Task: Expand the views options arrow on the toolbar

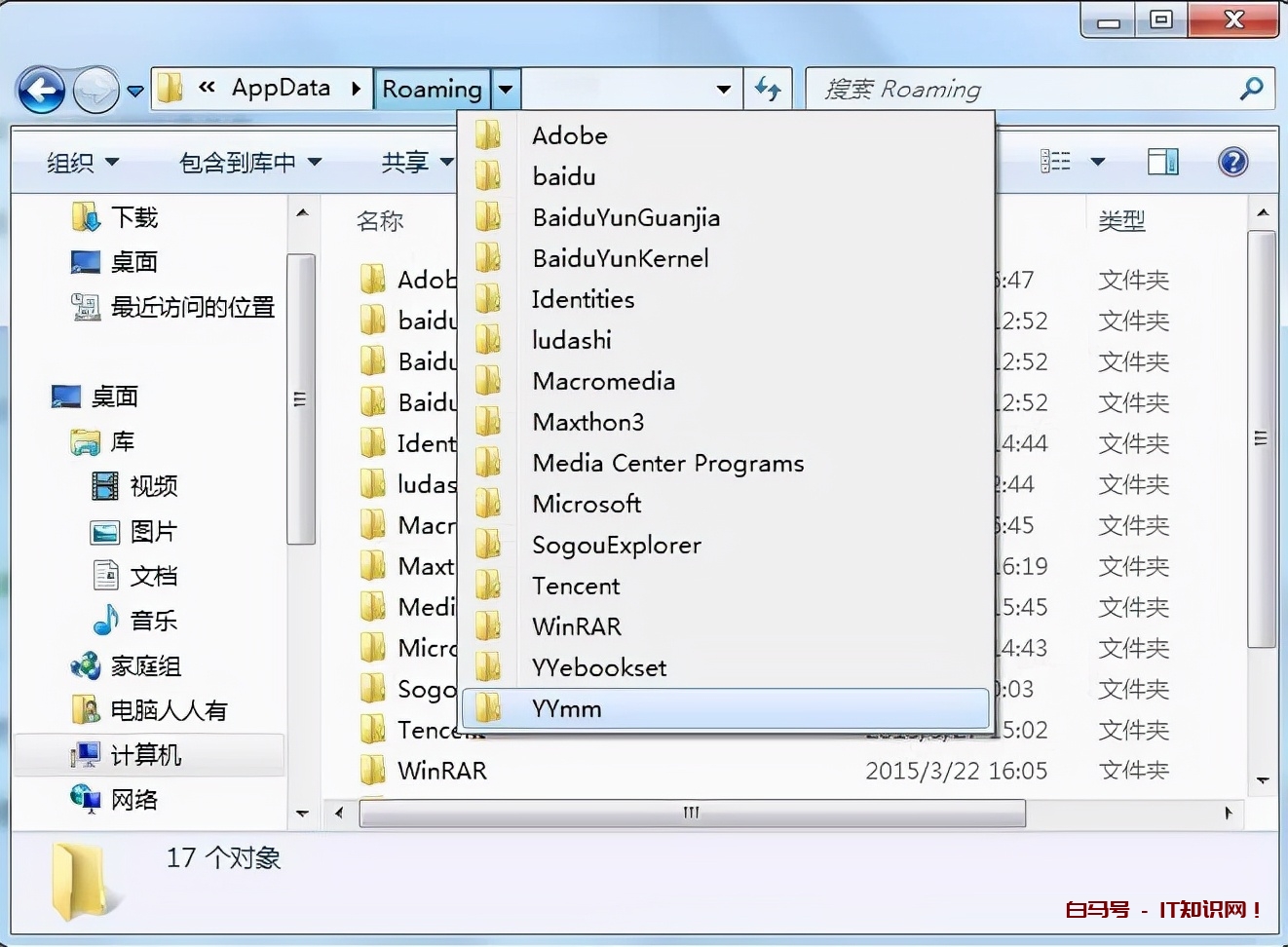Action: point(1096,162)
